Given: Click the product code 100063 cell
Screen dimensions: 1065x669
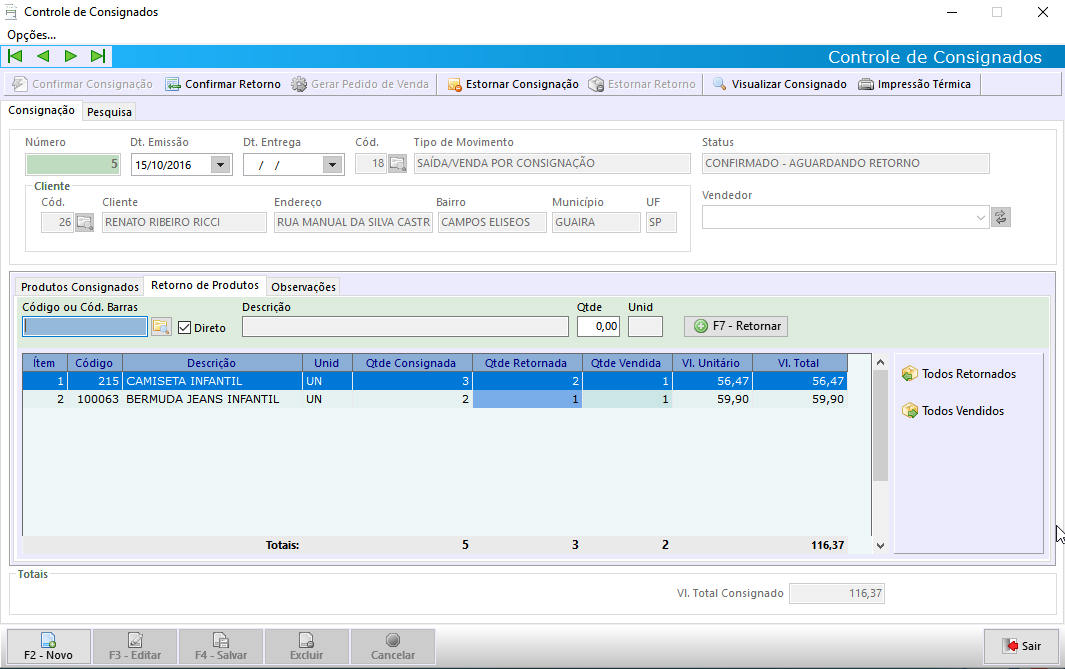Looking at the screenshot, I should tap(94, 399).
